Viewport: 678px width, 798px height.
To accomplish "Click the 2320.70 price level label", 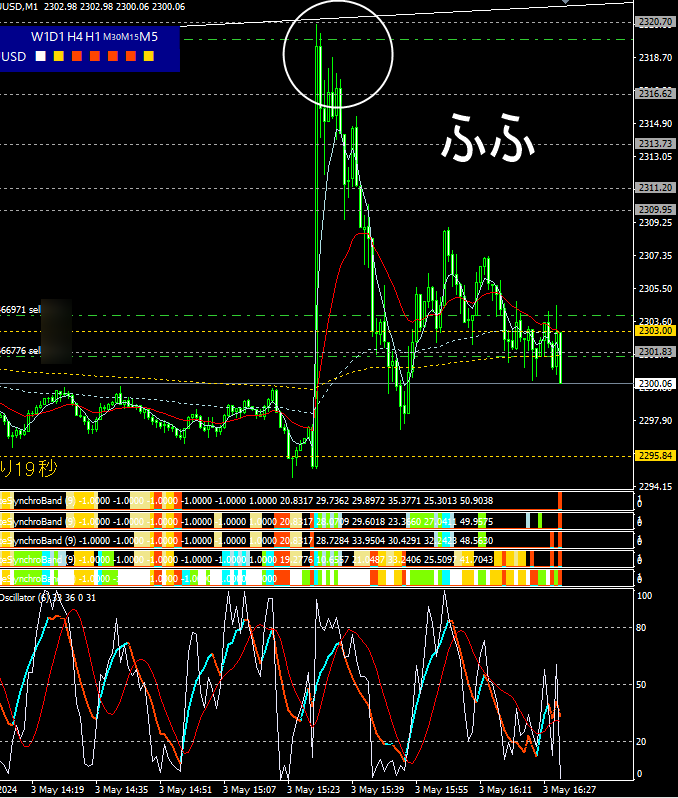I will point(655,22).
